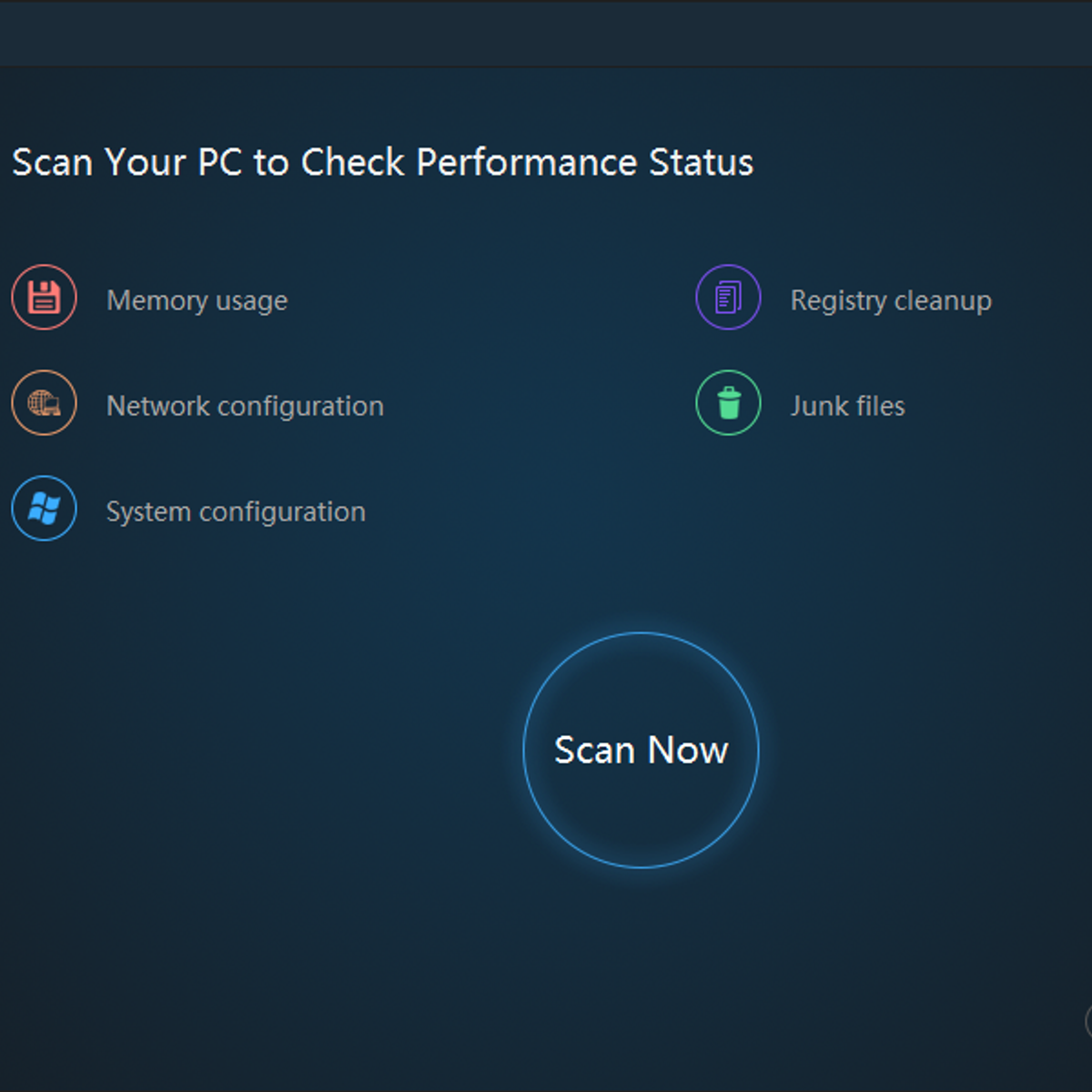Click the word "Now" inside the circular button
This screenshot has height=1092, width=1092.
tap(688, 751)
